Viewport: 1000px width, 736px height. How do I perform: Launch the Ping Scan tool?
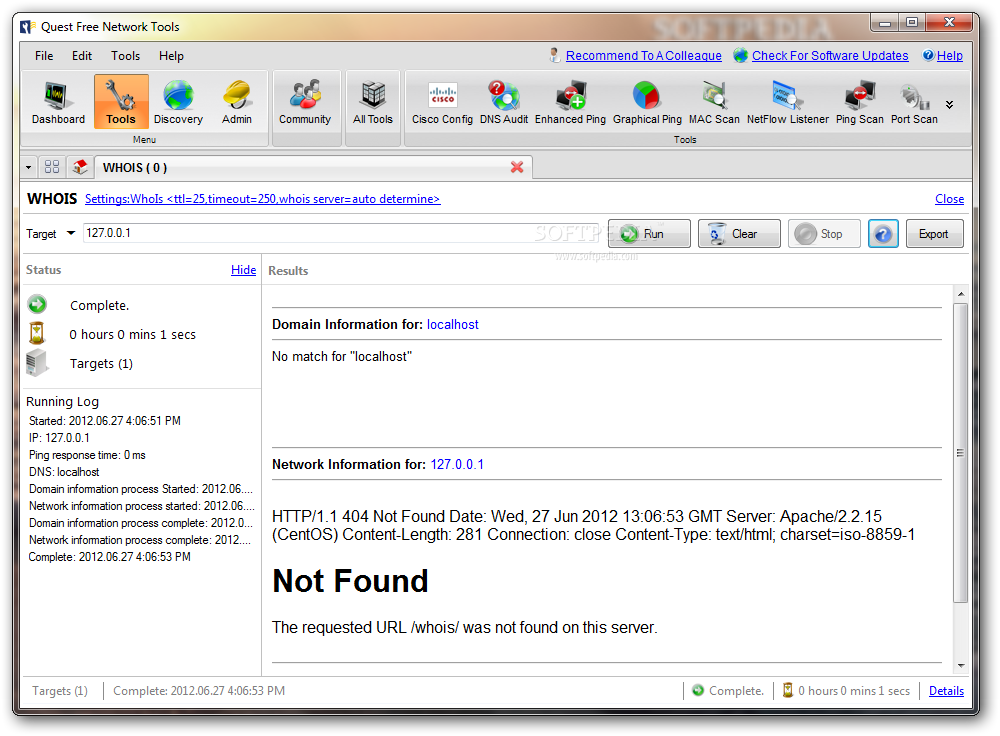(860, 101)
